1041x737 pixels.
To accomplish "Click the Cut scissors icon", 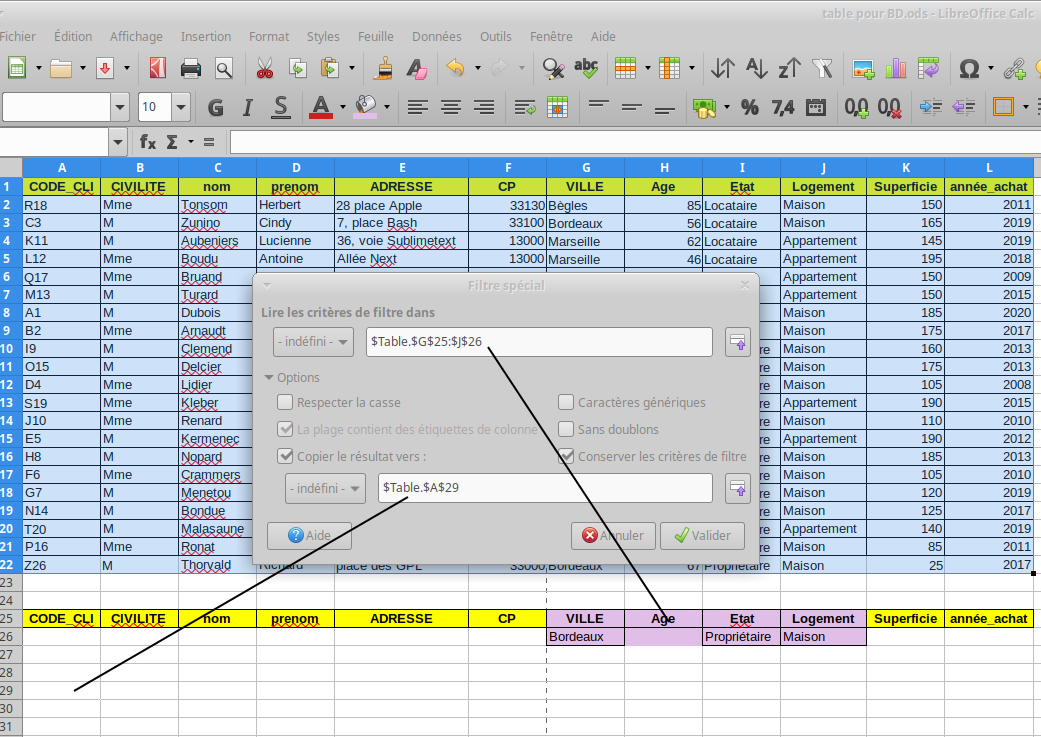I will coord(265,69).
